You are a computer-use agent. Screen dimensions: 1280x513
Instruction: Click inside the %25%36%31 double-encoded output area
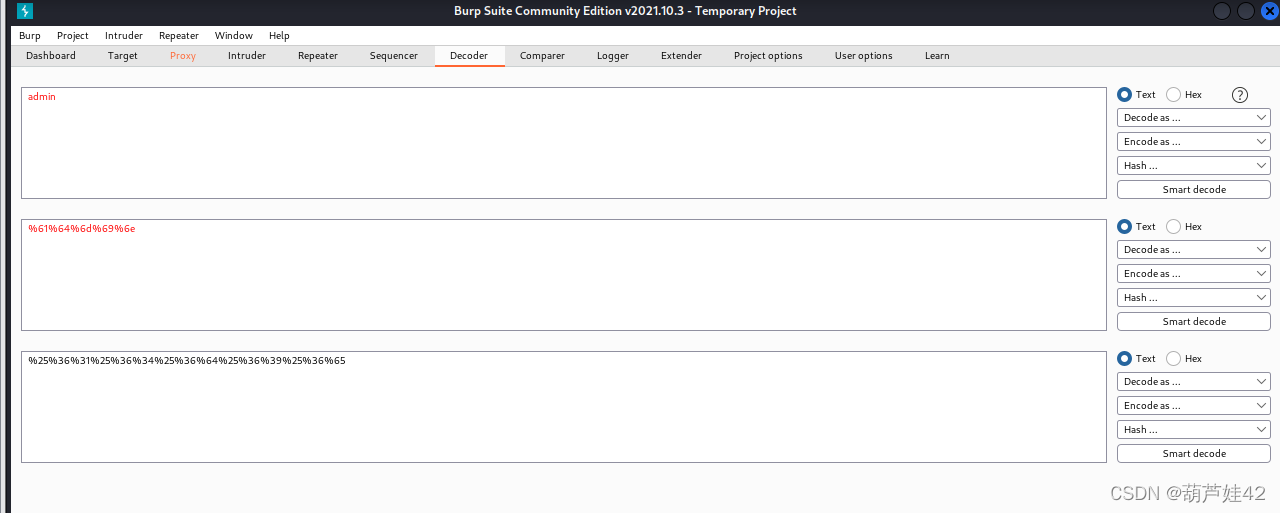(x=564, y=407)
